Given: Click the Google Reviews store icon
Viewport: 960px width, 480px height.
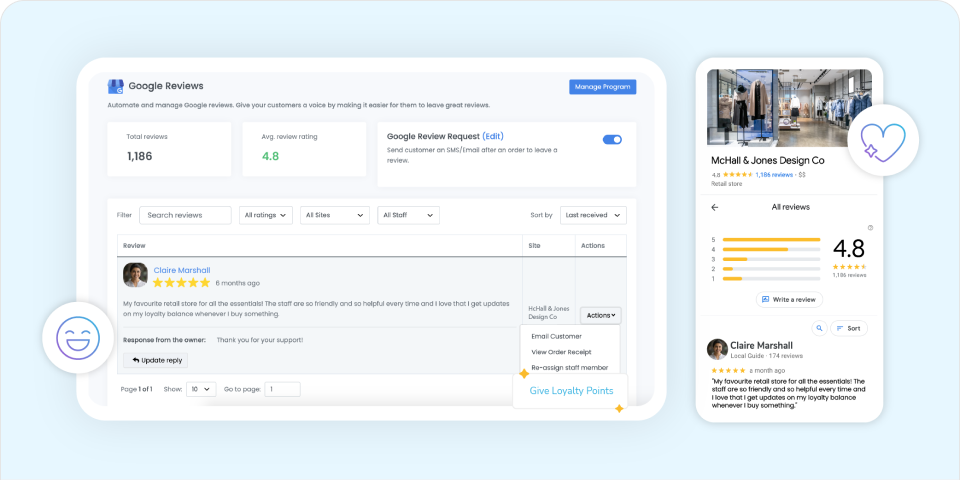Looking at the screenshot, I should 116,86.
